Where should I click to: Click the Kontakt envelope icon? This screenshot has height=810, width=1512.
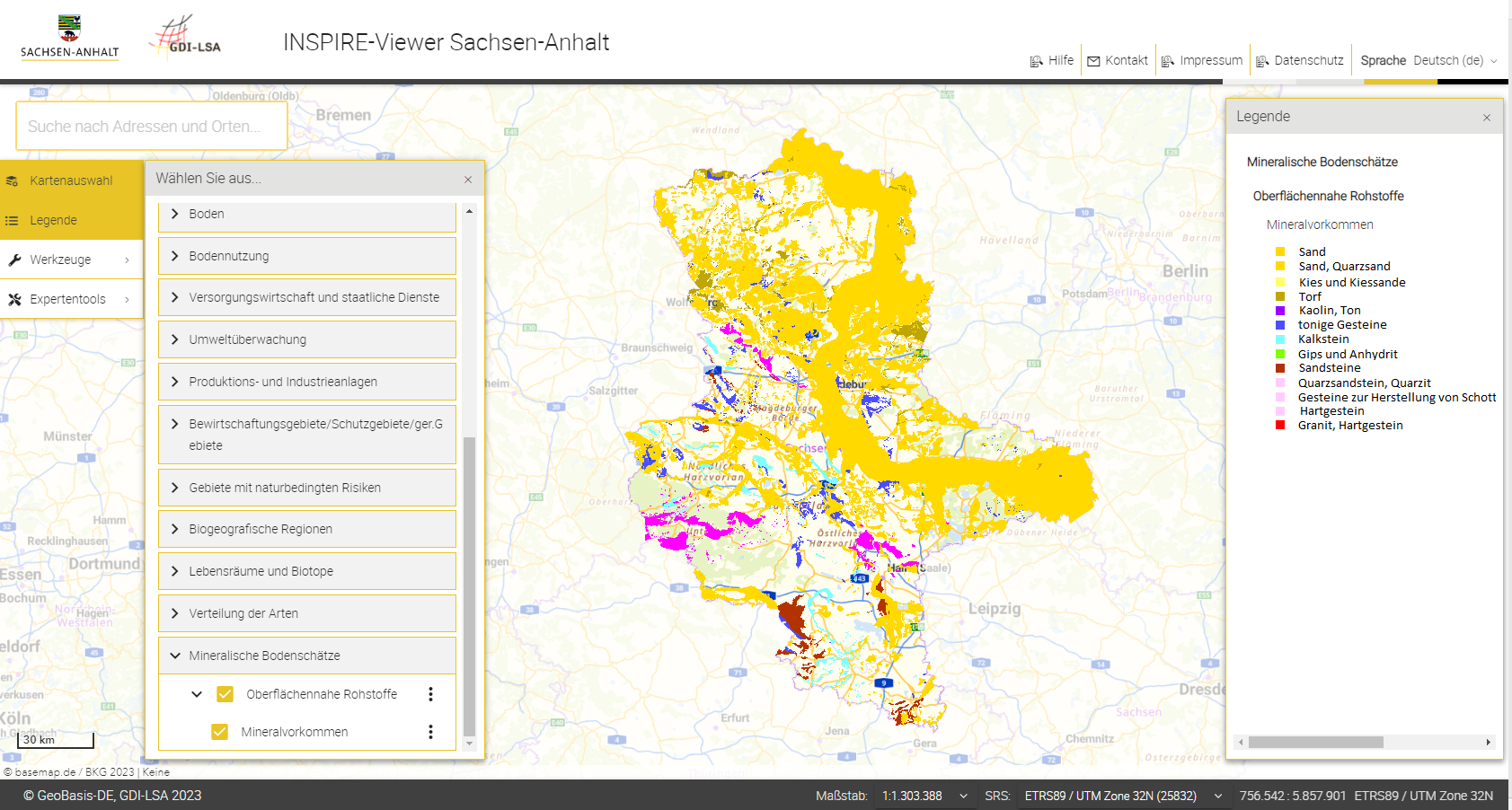(1093, 61)
